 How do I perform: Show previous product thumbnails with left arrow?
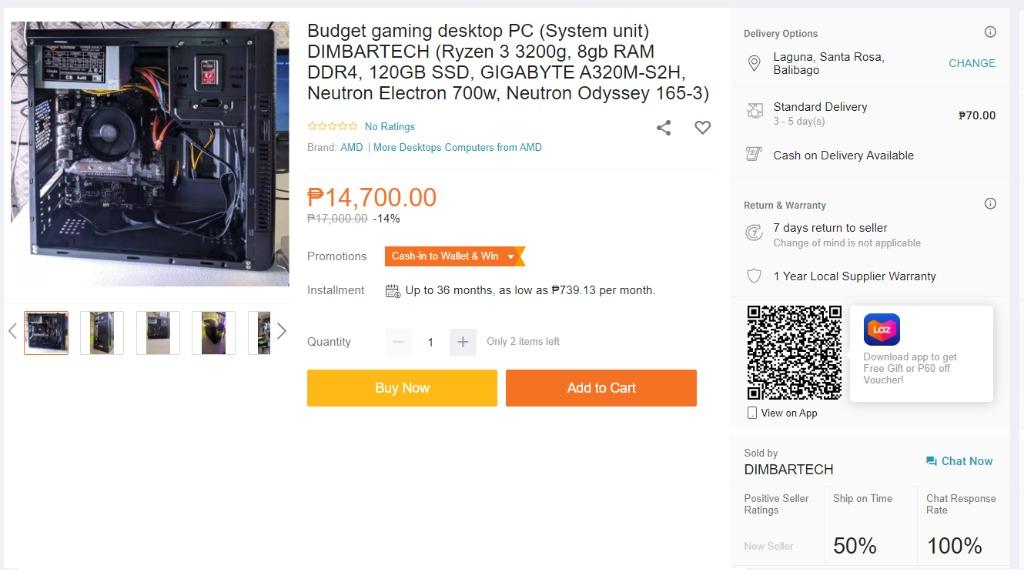tap(12, 331)
